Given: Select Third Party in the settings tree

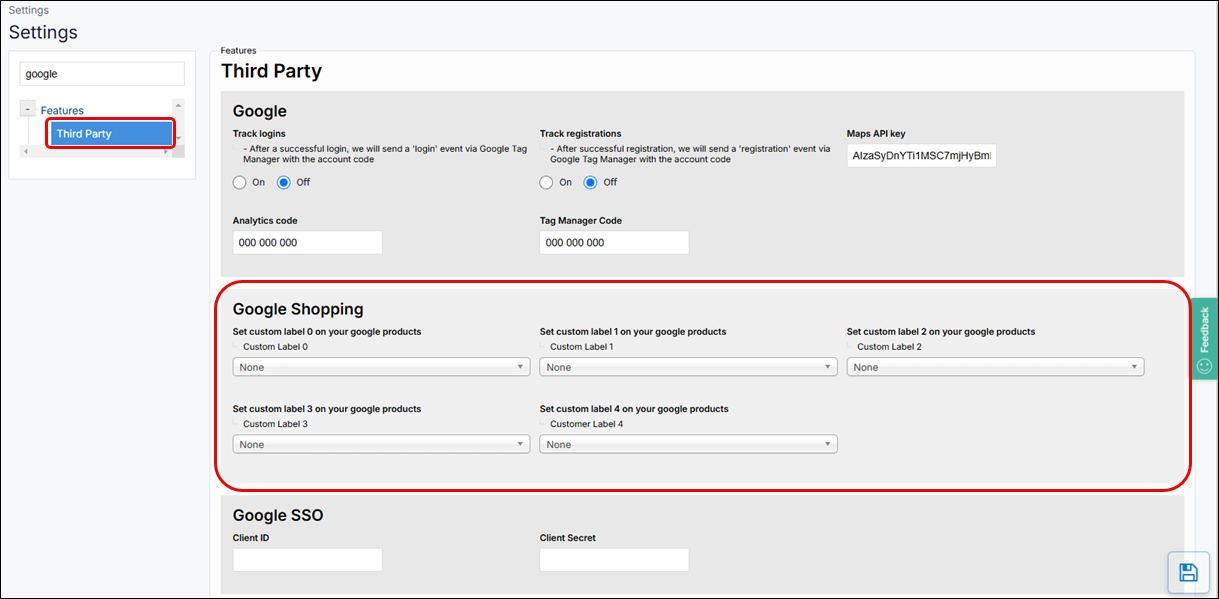Looking at the screenshot, I should [x=110, y=132].
